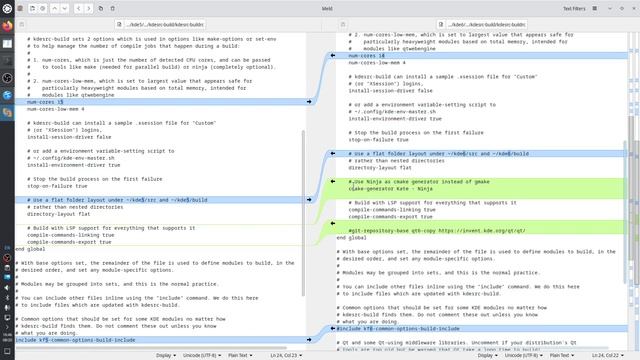Click '#include kf6-common-options-build-include' in right pane
Viewport: 640px width, 360px height.
click(398, 328)
